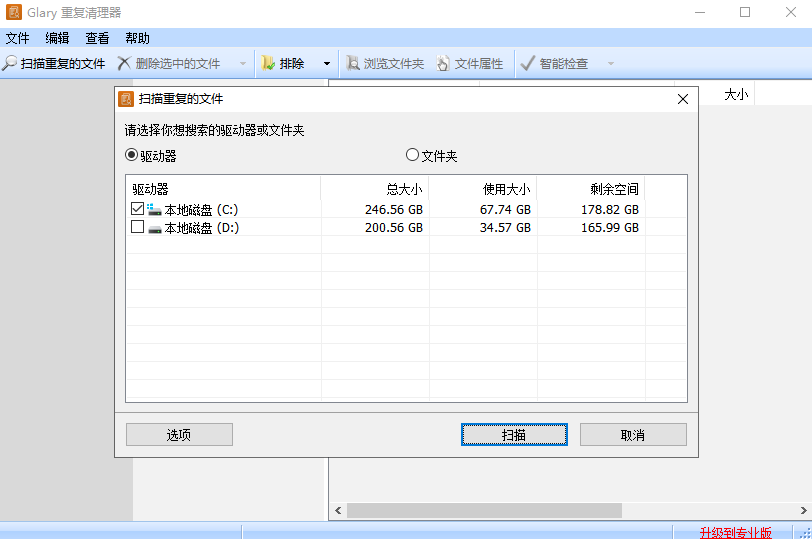Click the D: drive disk icon

[x=154, y=228]
